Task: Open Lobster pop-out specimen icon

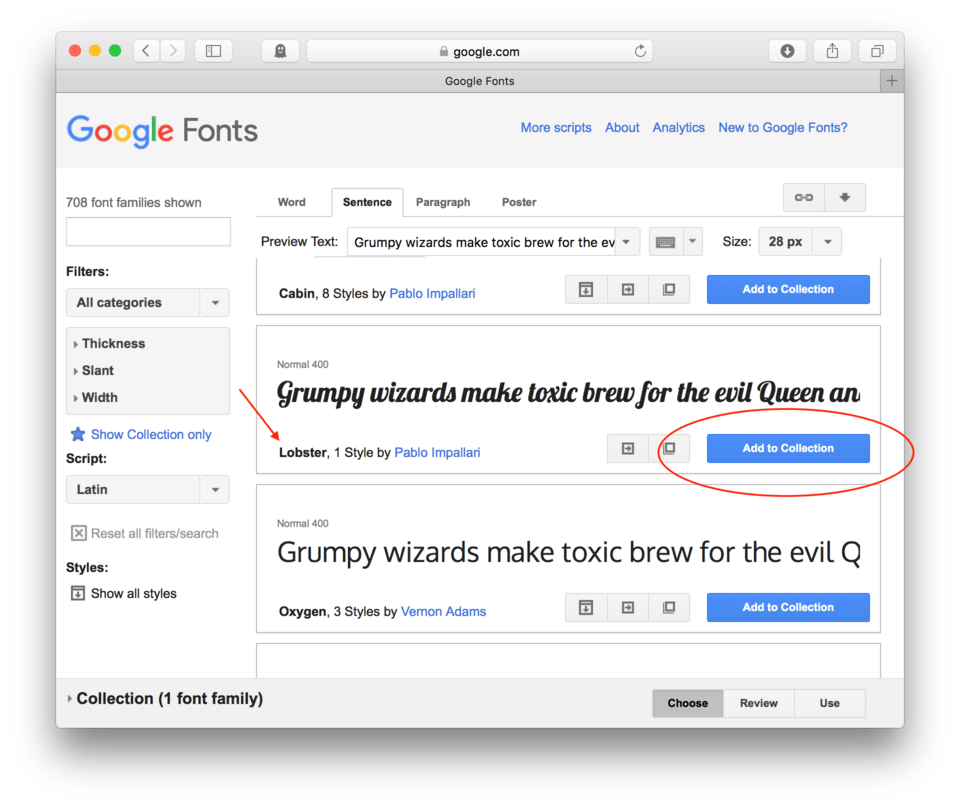Action: 669,449
